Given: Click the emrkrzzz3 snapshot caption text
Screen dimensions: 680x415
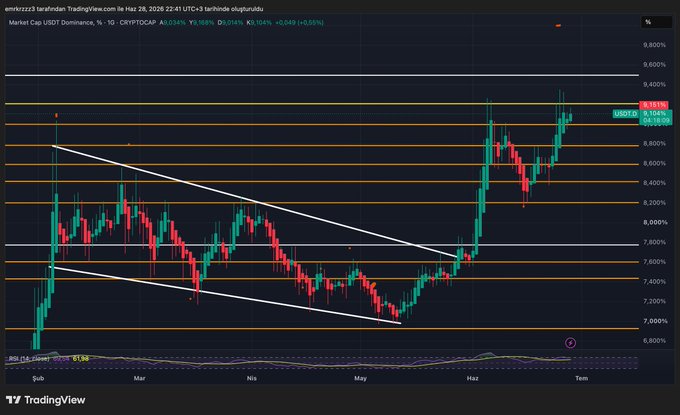Looking at the screenshot, I should click(134, 9).
